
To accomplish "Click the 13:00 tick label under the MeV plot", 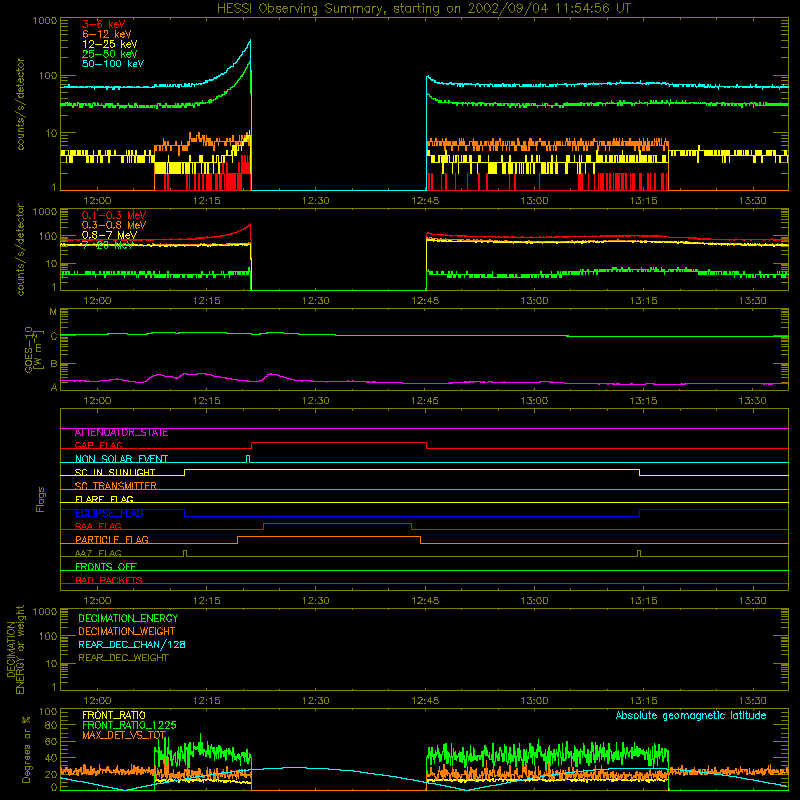I will coord(534,301).
